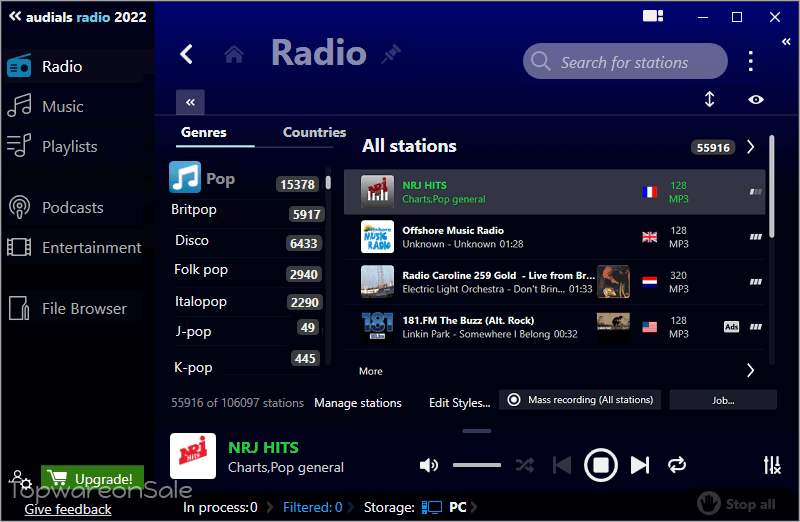Open Edit Styles dialog
The image size is (800, 522).
[460, 403]
